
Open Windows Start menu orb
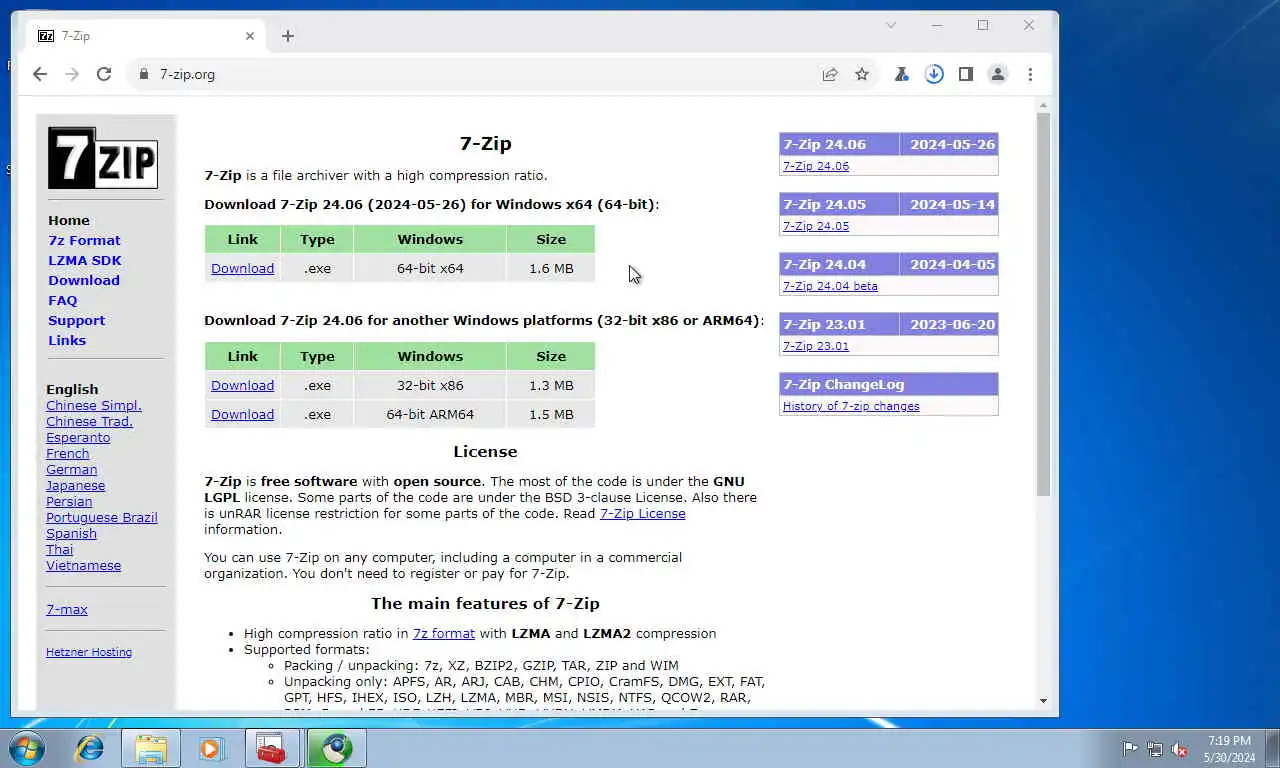27,748
